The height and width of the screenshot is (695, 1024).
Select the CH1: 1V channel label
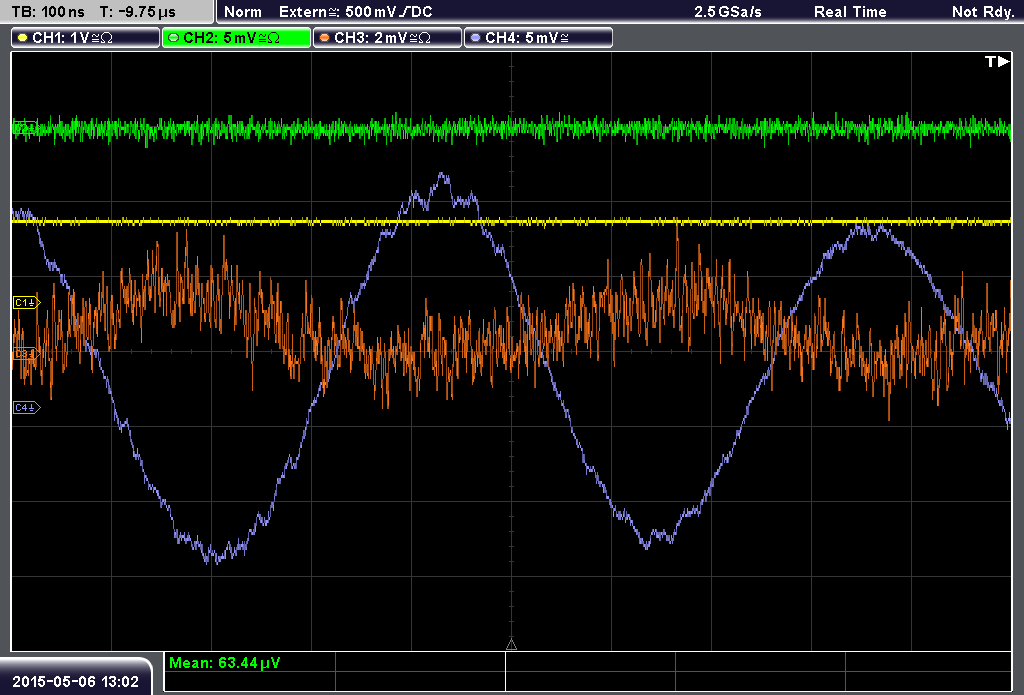tap(86, 38)
